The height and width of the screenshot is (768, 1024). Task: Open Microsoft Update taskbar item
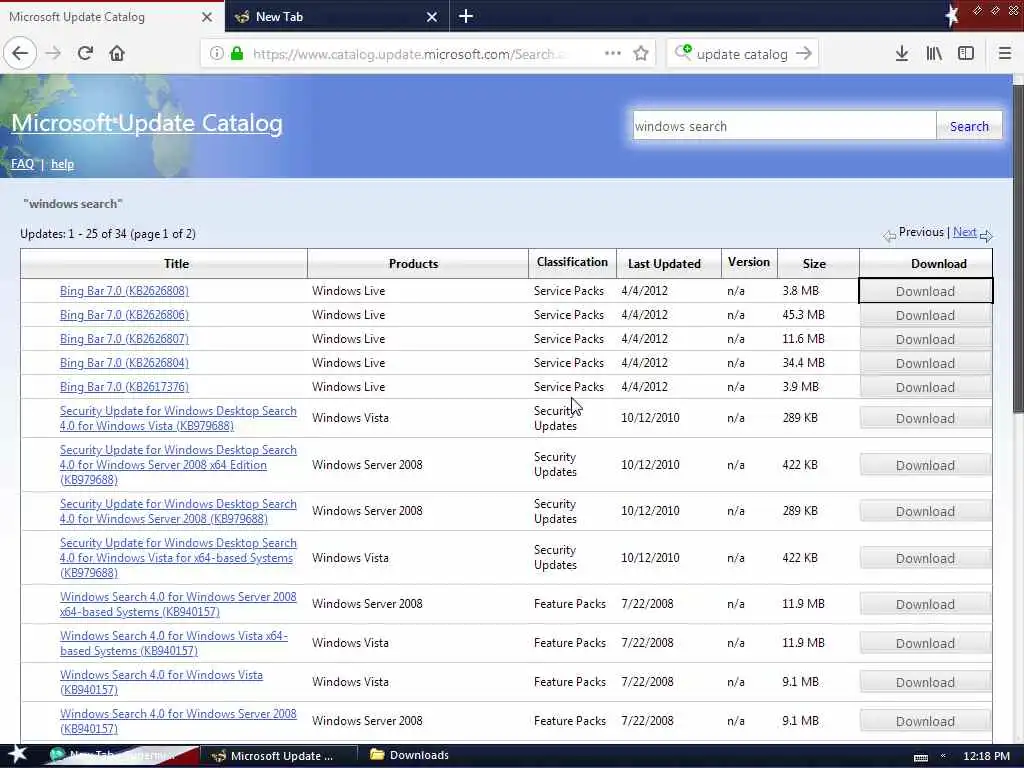click(x=279, y=756)
